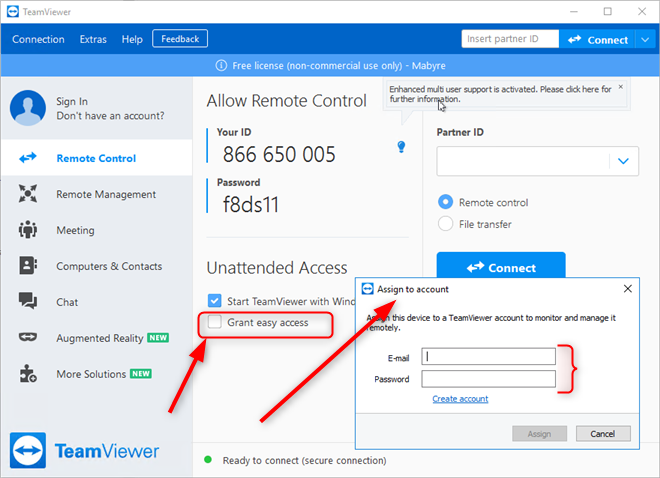Viewport: 660px width, 478px height.
Task: Open the Meeting section
Action: coord(96,230)
